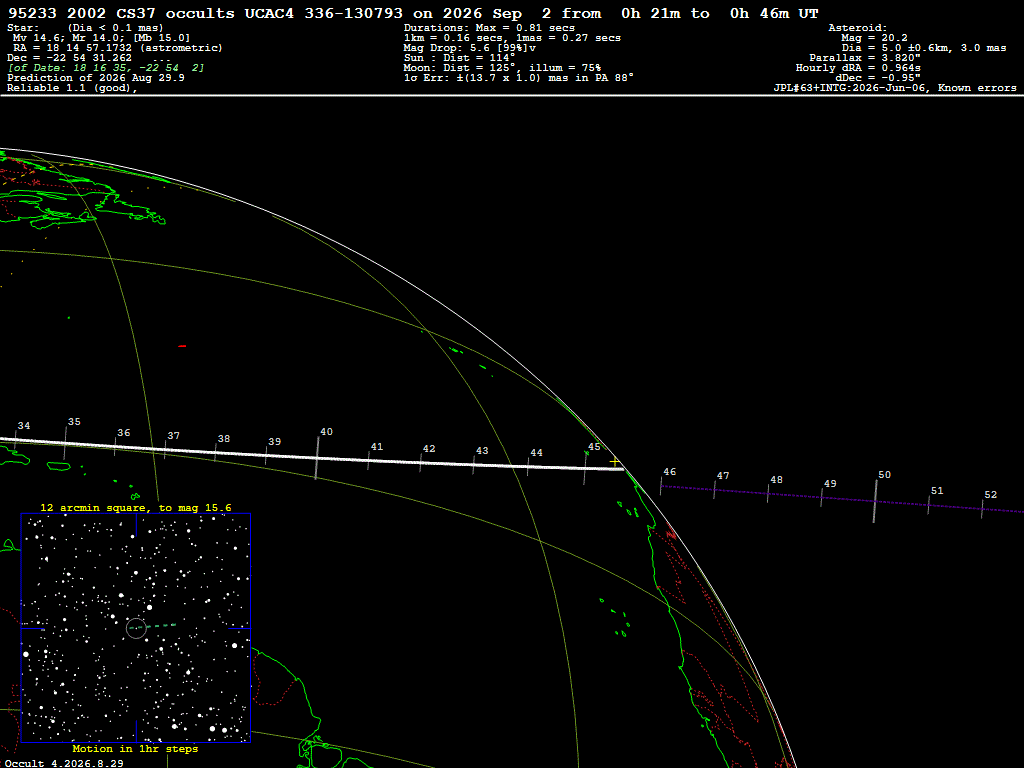The width and height of the screenshot is (1024, 768).
Task: Select minute 40 tick on occultation path
Action: pos(317,457)
